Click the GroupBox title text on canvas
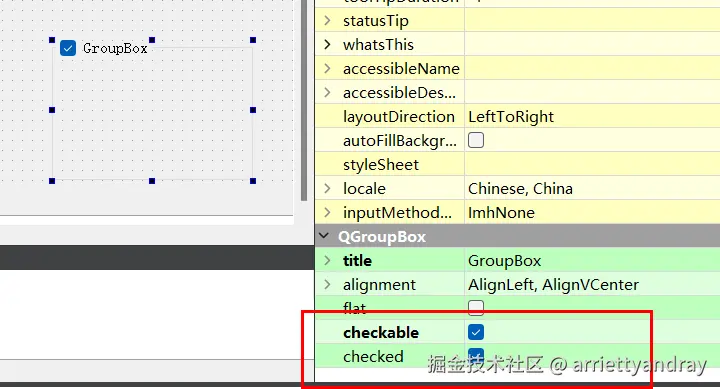Image resolution: width=720 pixels, height=389 pixels. tap(115, 48)
